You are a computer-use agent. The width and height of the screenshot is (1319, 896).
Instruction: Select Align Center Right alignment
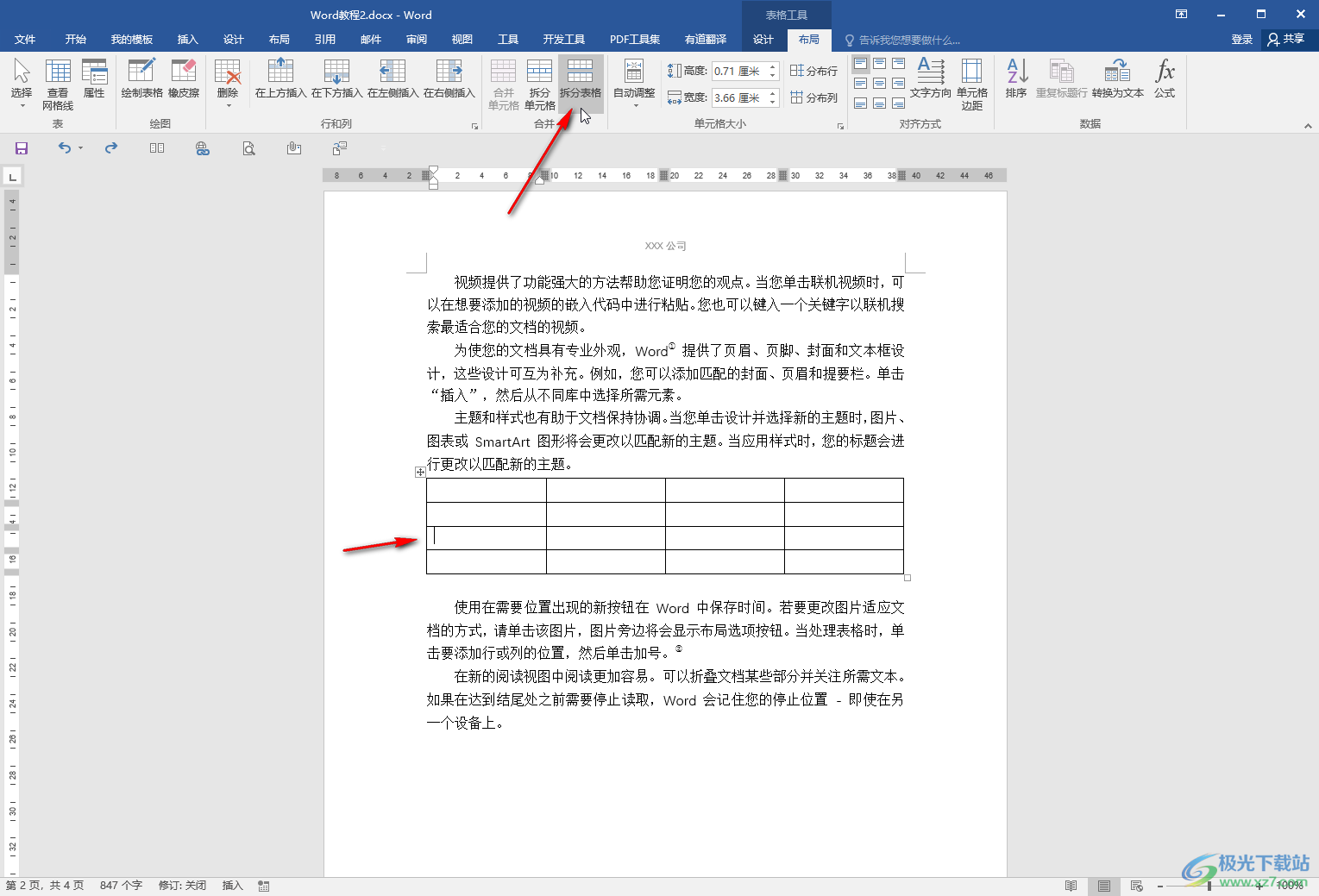tap(898, 84)
